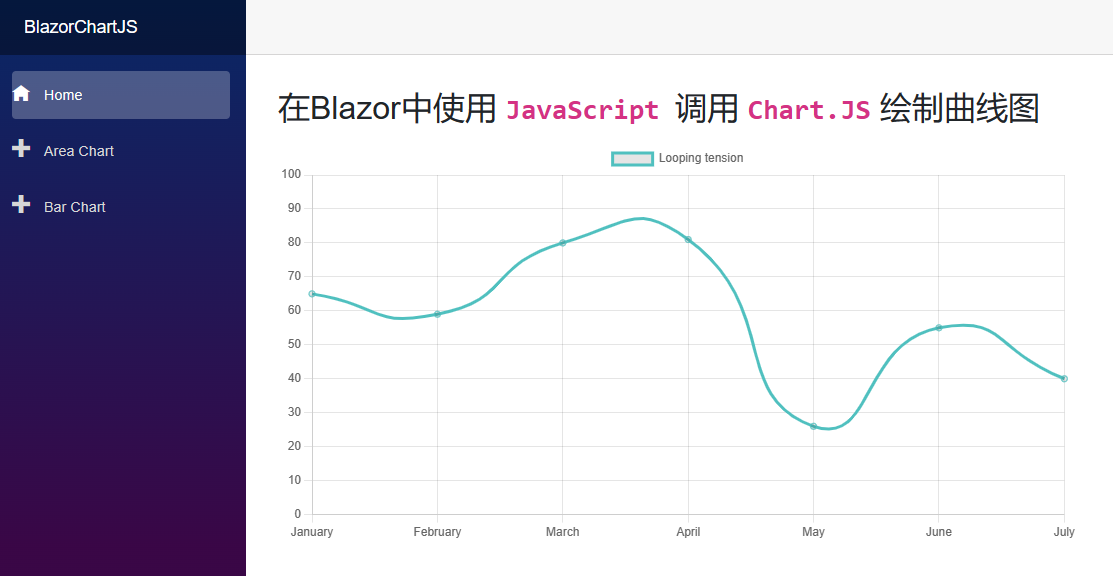This screenshot has width=1113, height=576.
Task: Click the March label on x-axis
Action: (562, 532)
